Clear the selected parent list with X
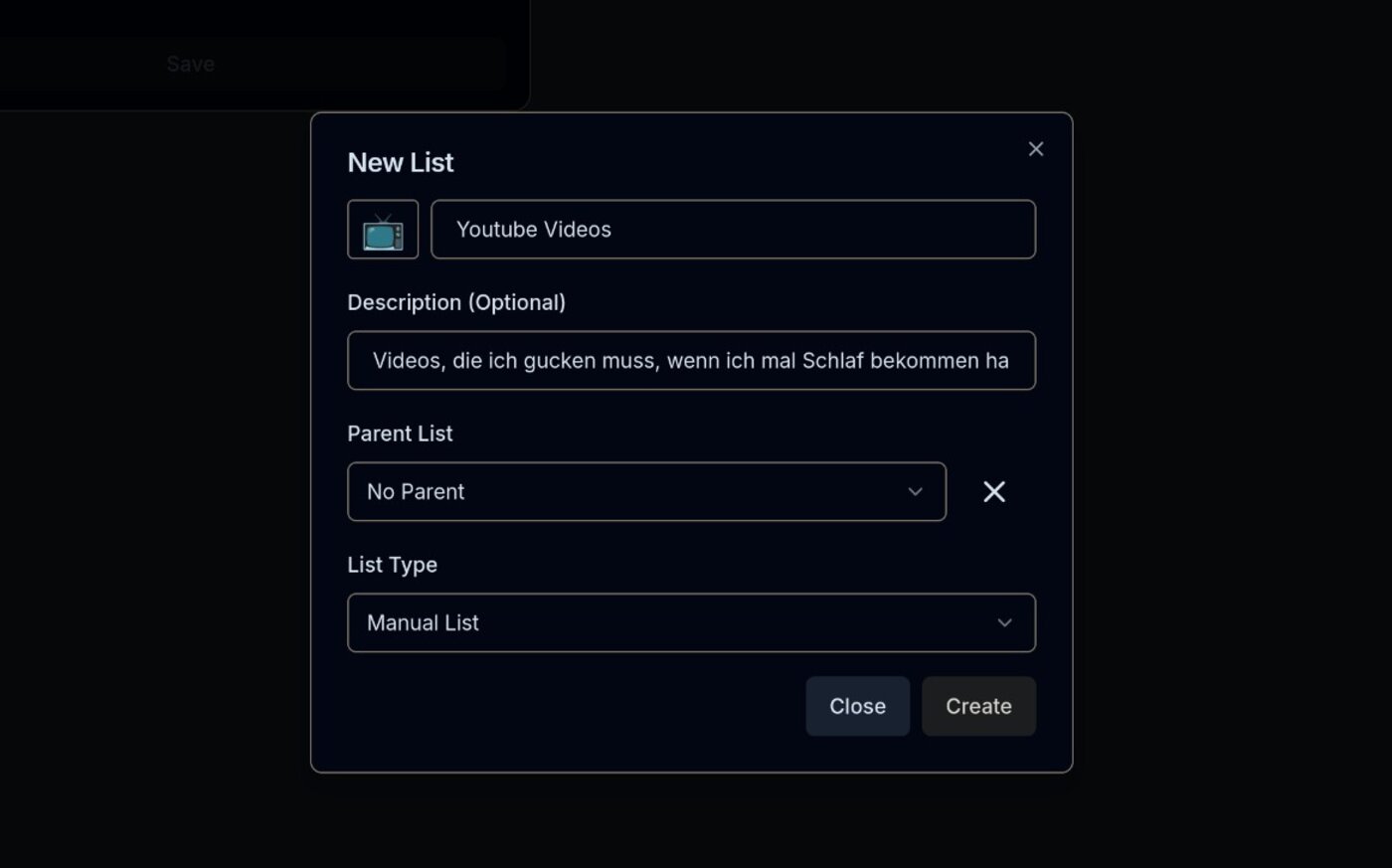The width and height of the screenshot is (1392, 868). (994, 491)
